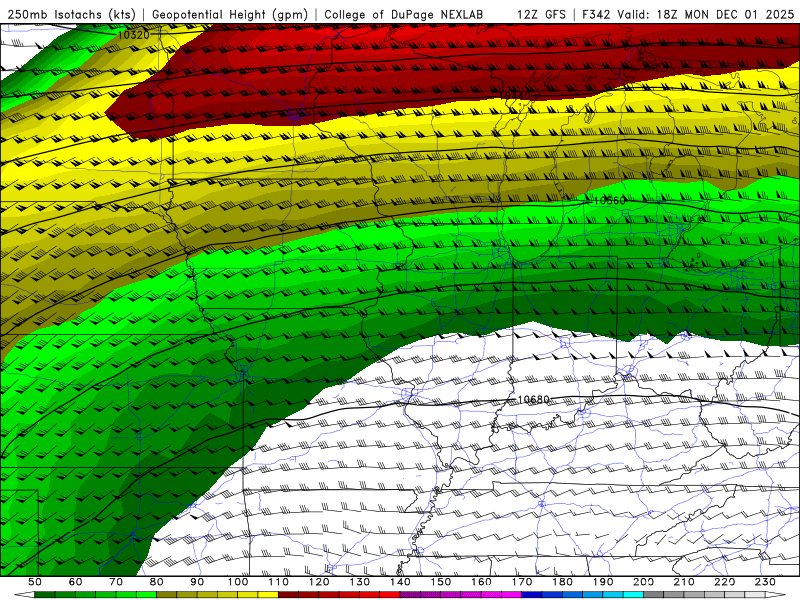This screenshot has height=600, width=800.
Task: Click the 'F342' forecast hour label
Action: click(596, 14)
